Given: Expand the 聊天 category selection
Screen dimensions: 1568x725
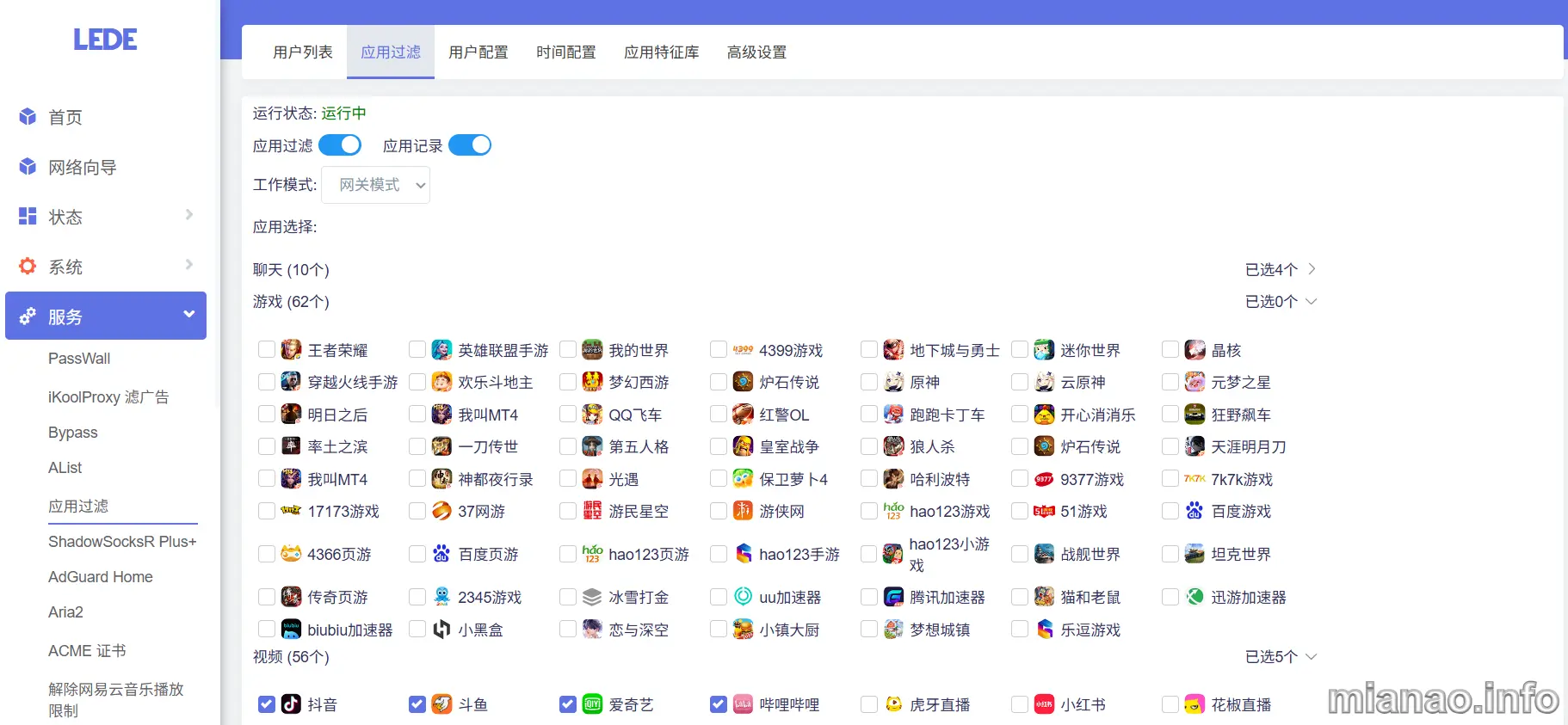Looking at the screenshot, I should (x=1280, y=269).
